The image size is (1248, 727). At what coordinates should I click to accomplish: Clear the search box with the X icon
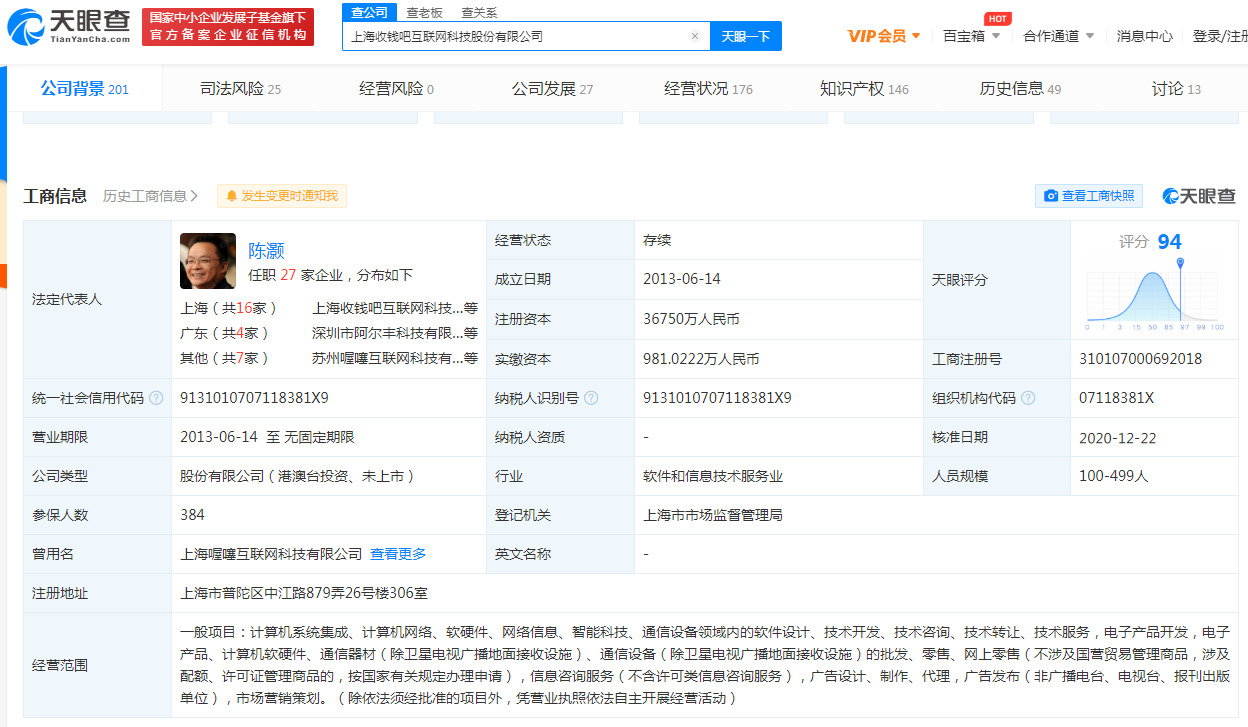pos(695,36)
